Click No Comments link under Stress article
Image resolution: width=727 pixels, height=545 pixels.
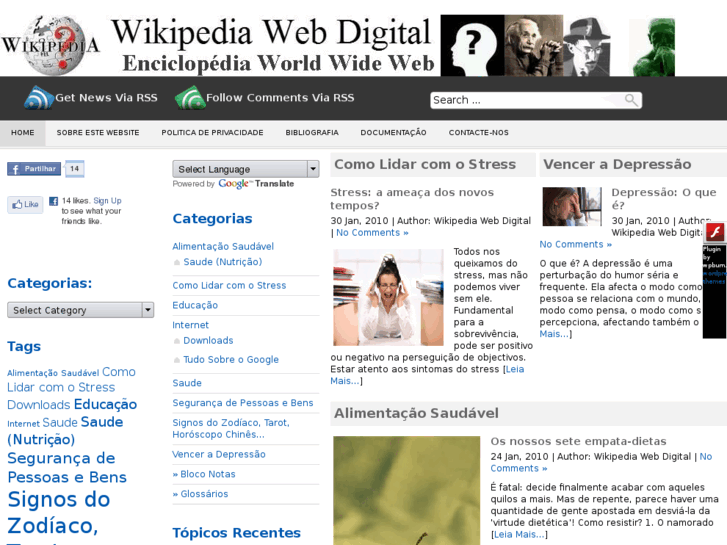click(x=372, y=233)
